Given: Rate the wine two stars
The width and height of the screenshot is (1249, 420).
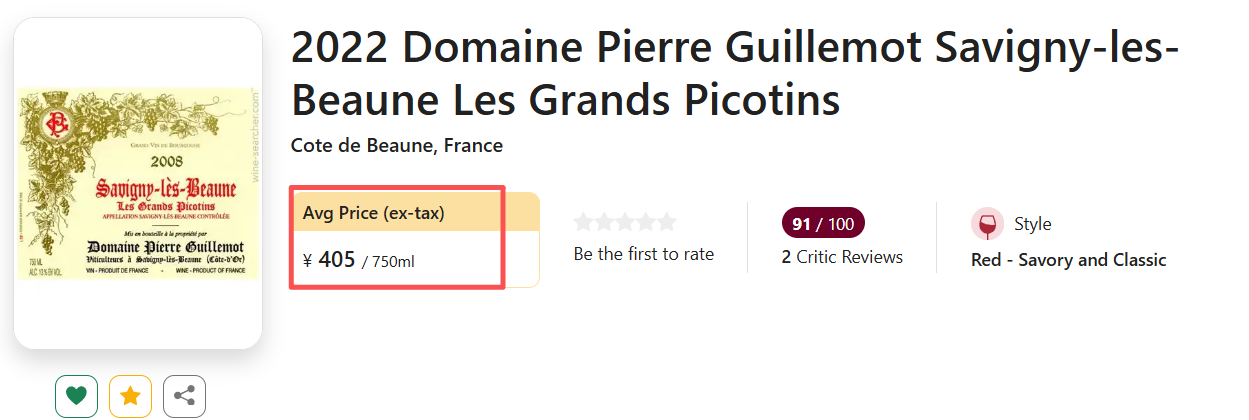Looking at the screenshot, I should pos(605,222).
